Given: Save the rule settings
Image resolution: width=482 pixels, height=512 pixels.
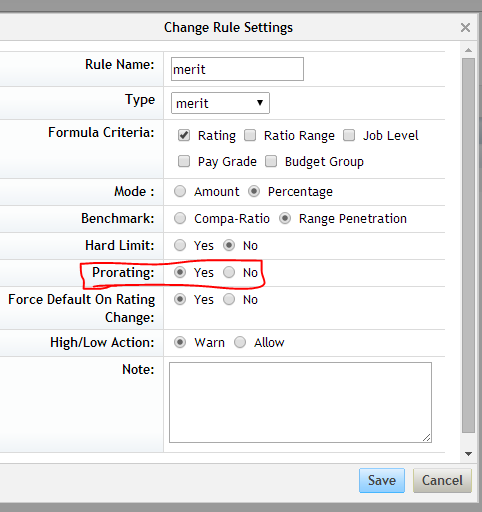Looking at the screenshot, I should [382, 480].
